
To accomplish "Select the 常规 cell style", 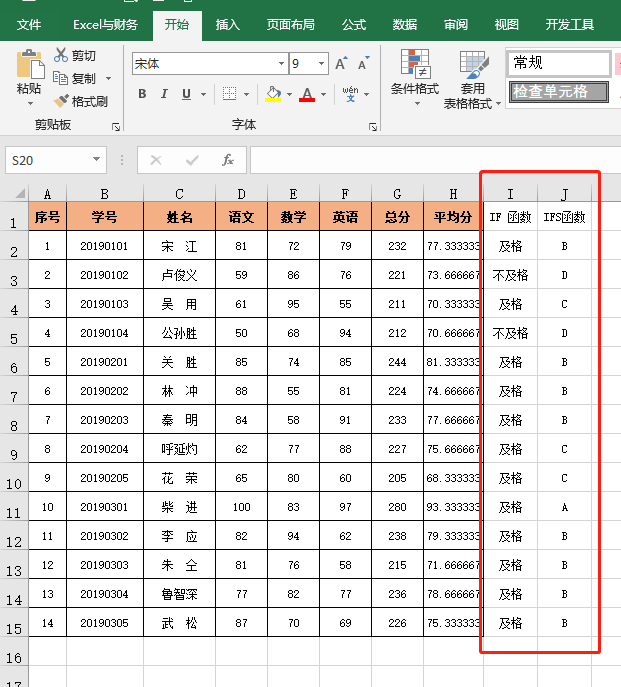I will 559,63.
